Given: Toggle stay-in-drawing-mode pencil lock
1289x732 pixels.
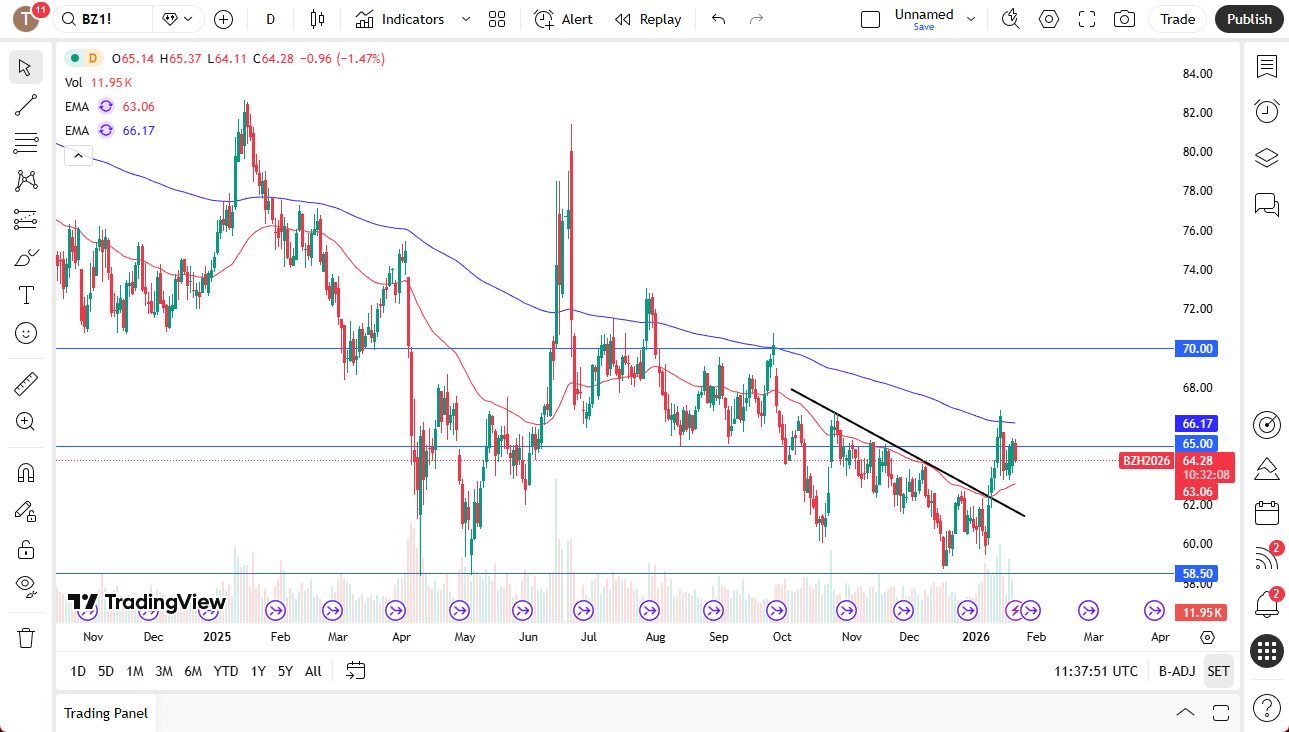Looking at the screenshot, I should 26,511.
